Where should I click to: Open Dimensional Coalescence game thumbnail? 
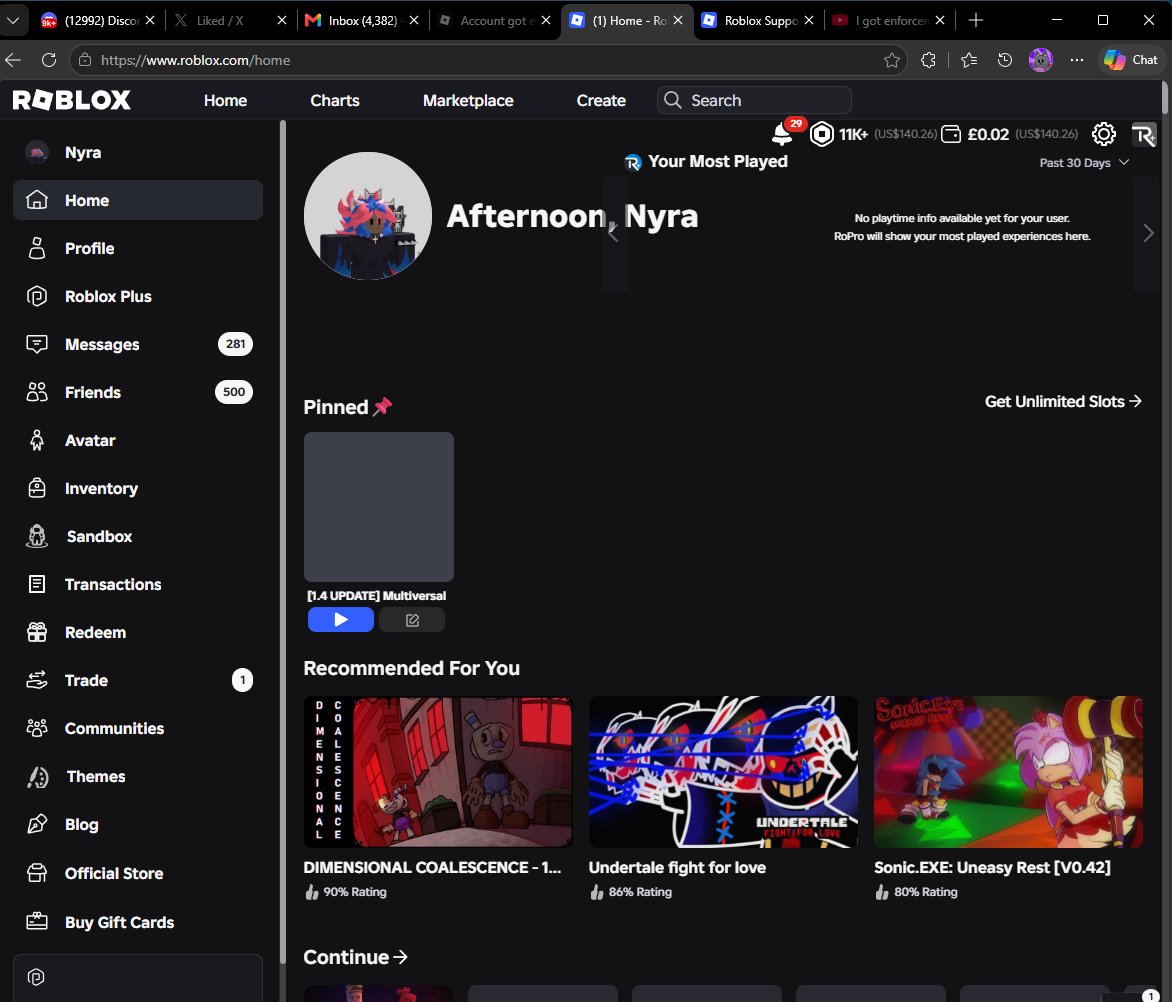click(x=438, y=772)
